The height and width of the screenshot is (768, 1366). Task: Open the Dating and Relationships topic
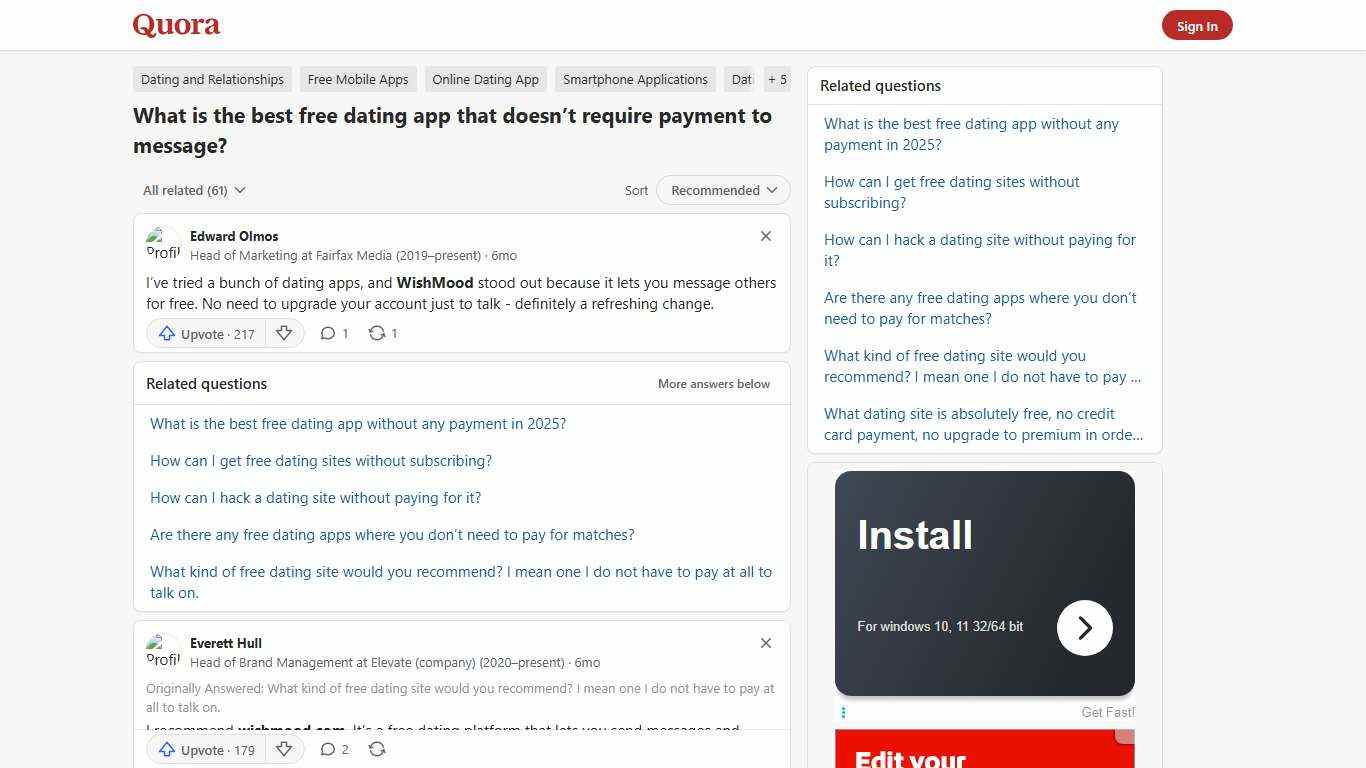click(x=211, y=79)
